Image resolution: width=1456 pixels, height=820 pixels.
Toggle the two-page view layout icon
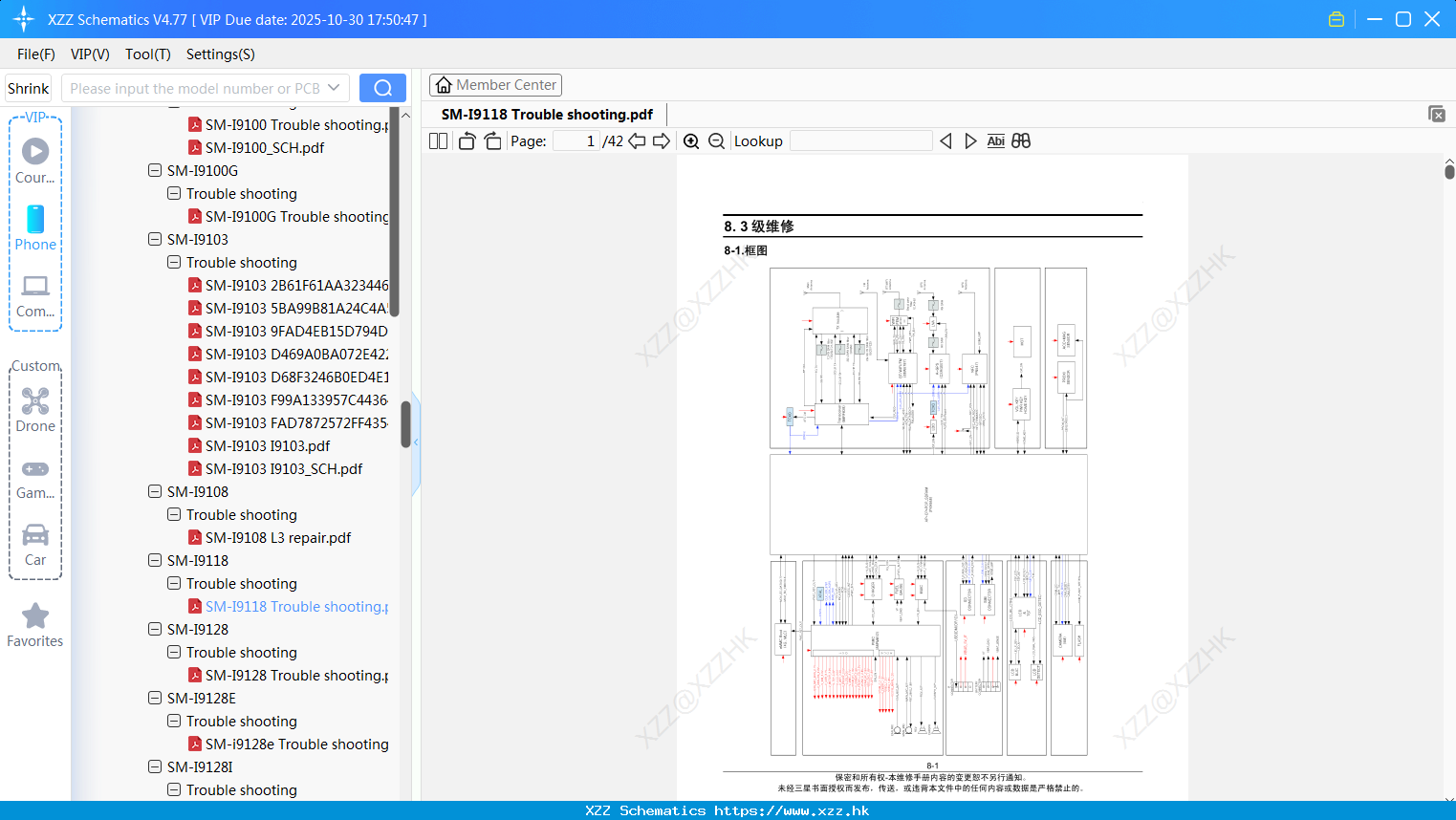pos(438,141)
